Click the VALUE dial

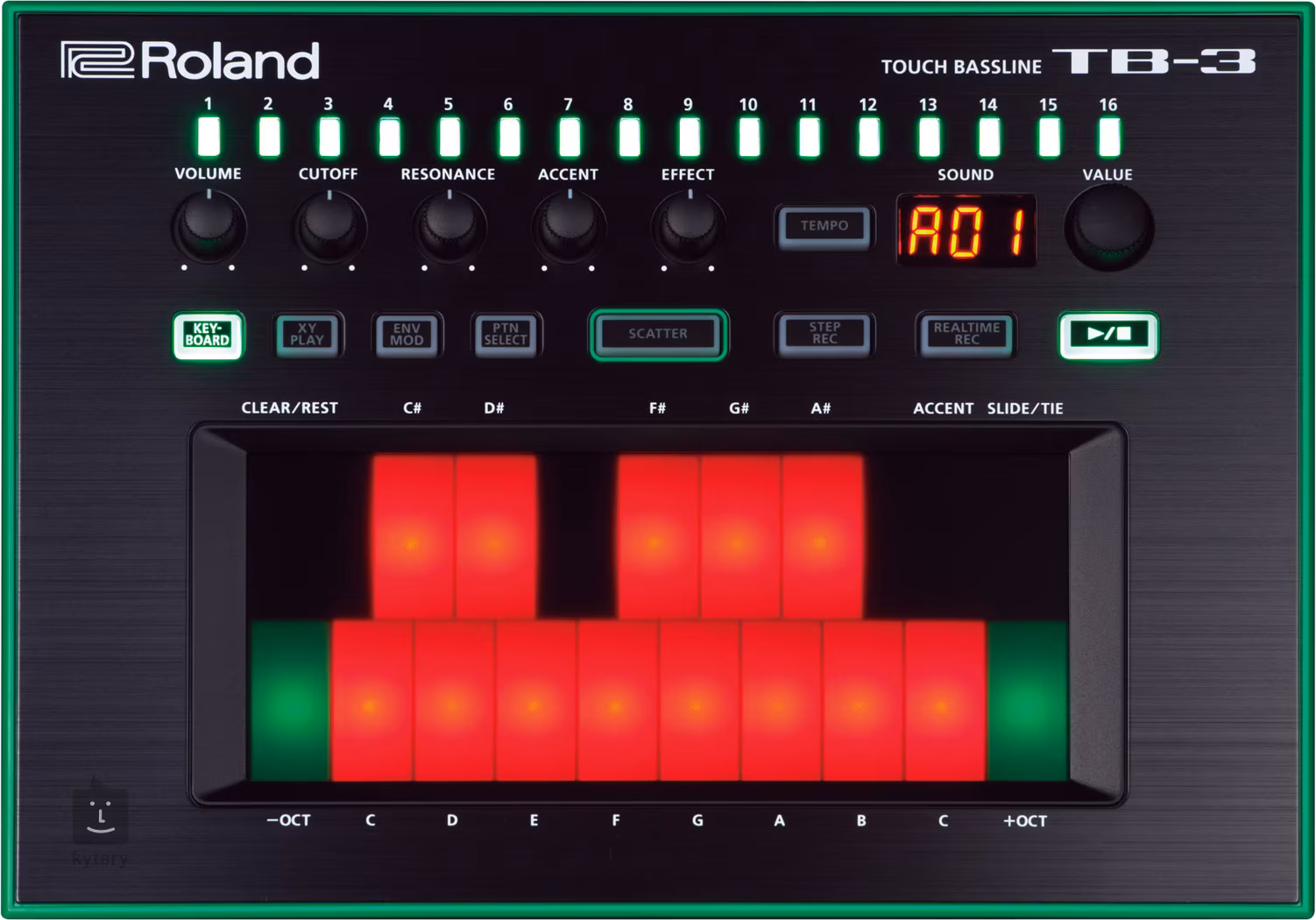click(x=1107, y=227)
